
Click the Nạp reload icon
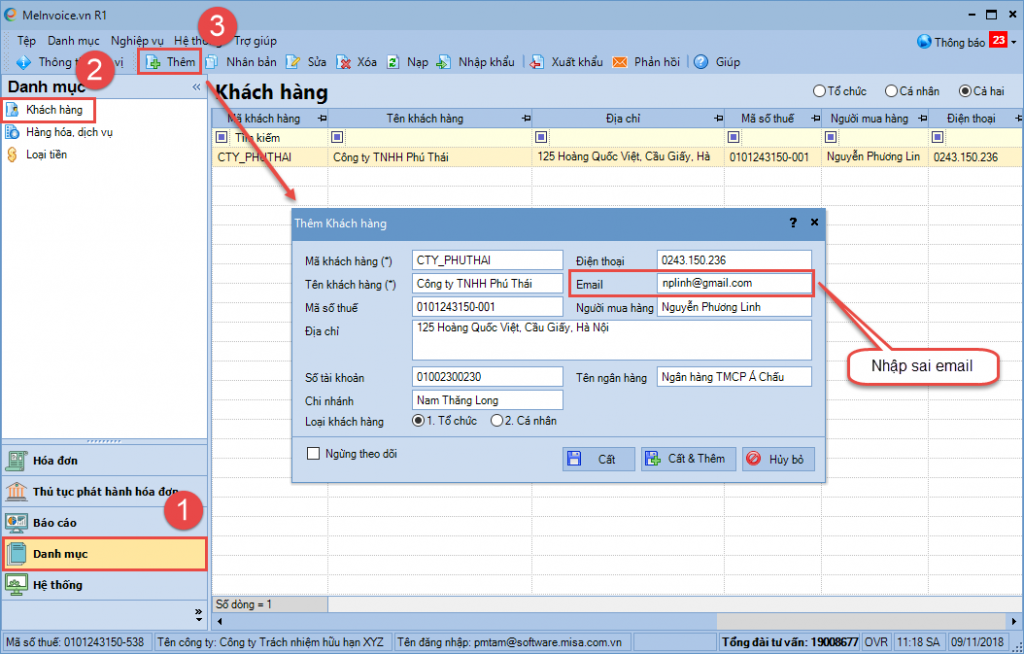click(392, 62)
